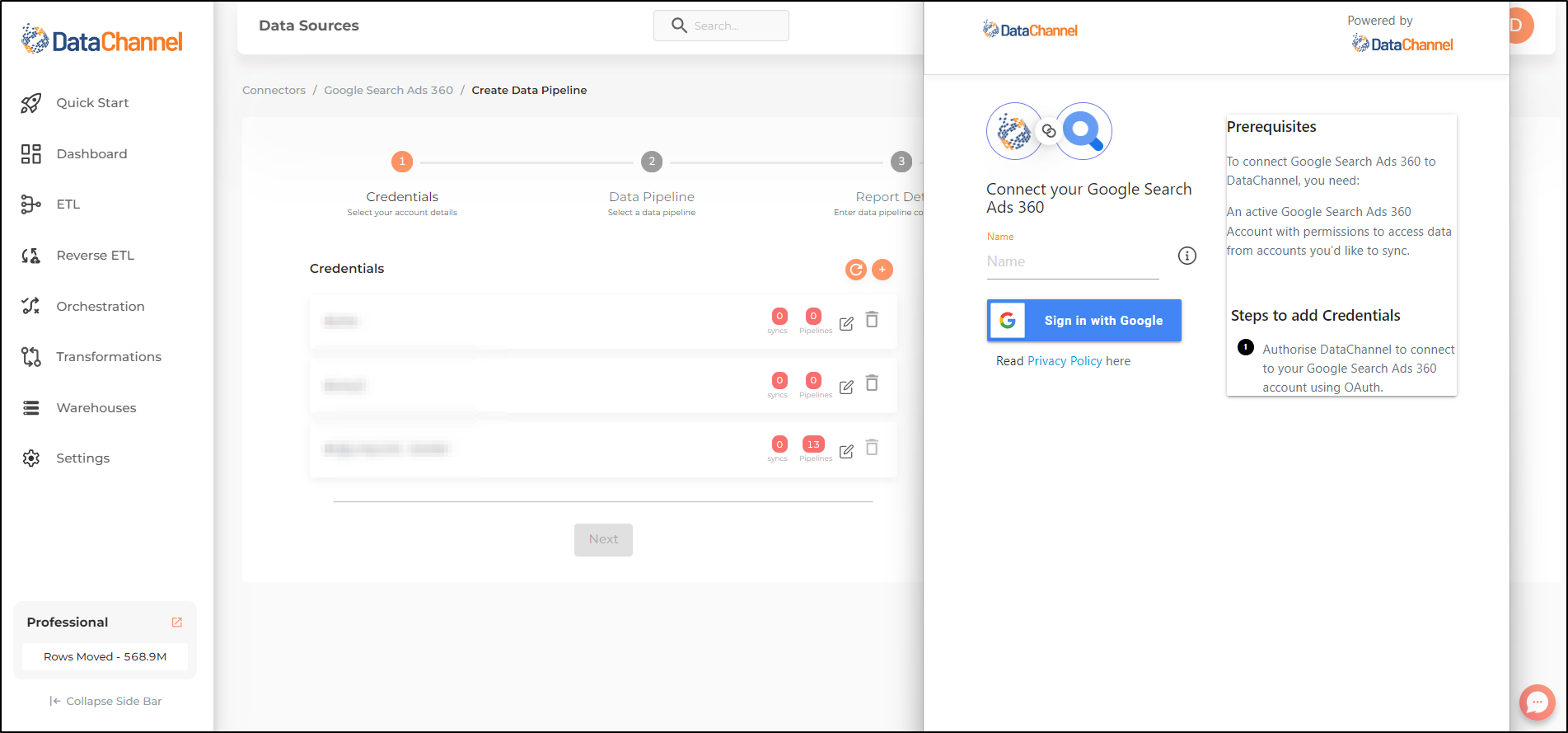Screen dimensions: 1568x733
Task: Click the 'Prerequisites' heading
Action: 1271,127
